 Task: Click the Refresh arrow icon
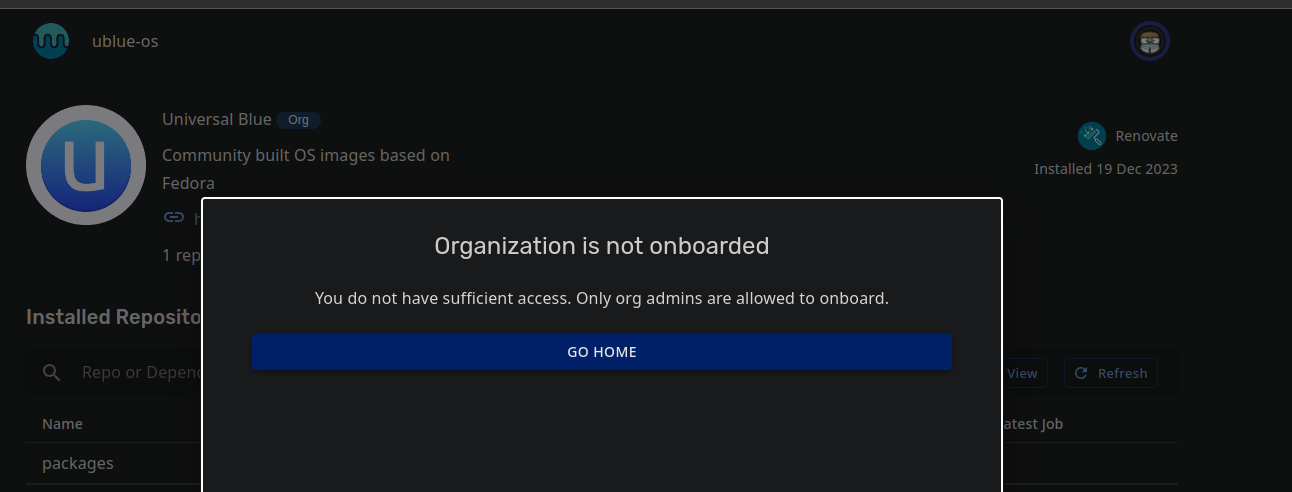click(1081, 373)
